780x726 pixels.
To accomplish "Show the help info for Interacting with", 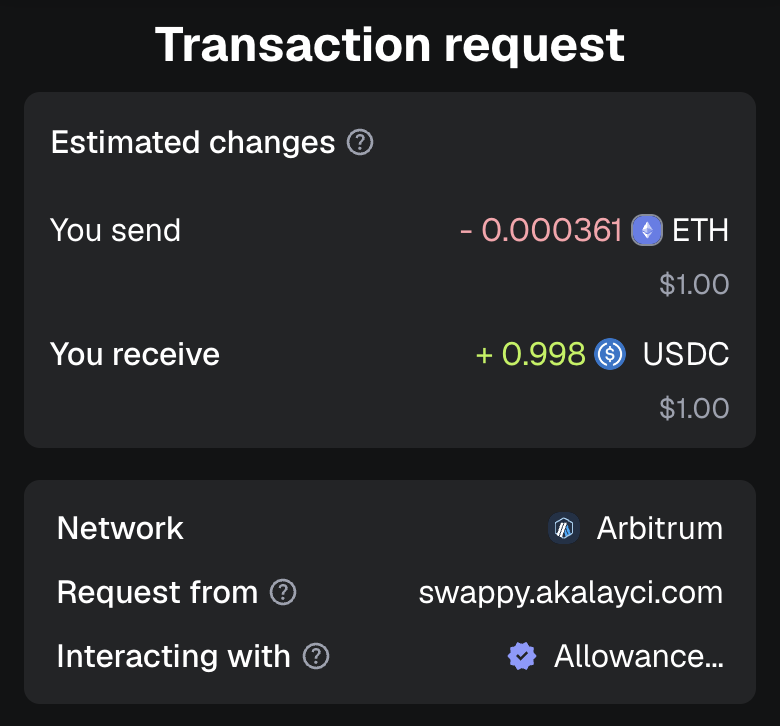I will (316, 656).
